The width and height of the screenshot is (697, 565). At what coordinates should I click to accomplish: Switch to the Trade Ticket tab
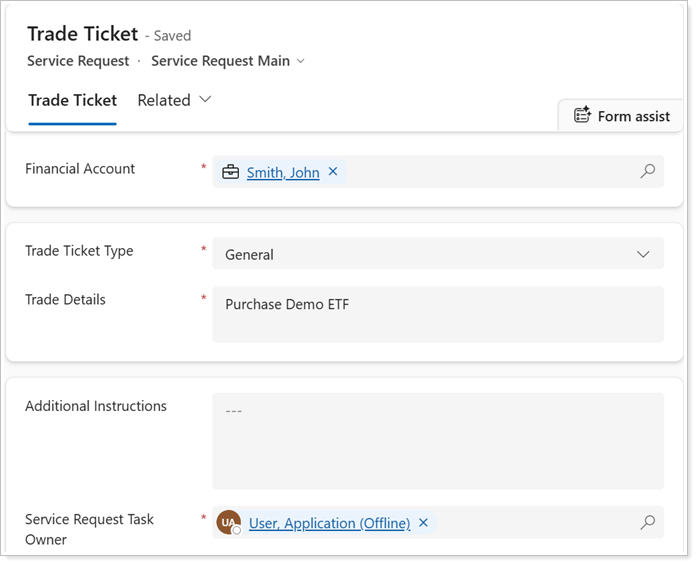(x=72, y=100)
